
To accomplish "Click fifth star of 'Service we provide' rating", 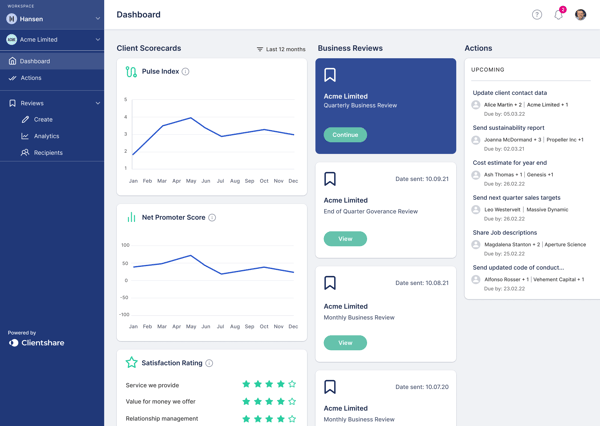I will [292, 384].
